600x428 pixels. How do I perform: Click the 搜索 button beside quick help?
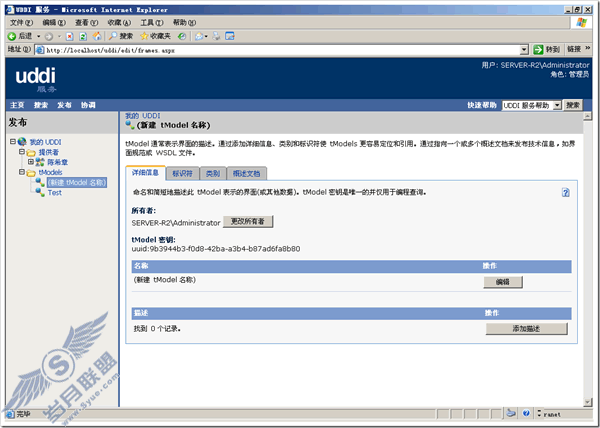pyautogui.click(x=573, y=105)
